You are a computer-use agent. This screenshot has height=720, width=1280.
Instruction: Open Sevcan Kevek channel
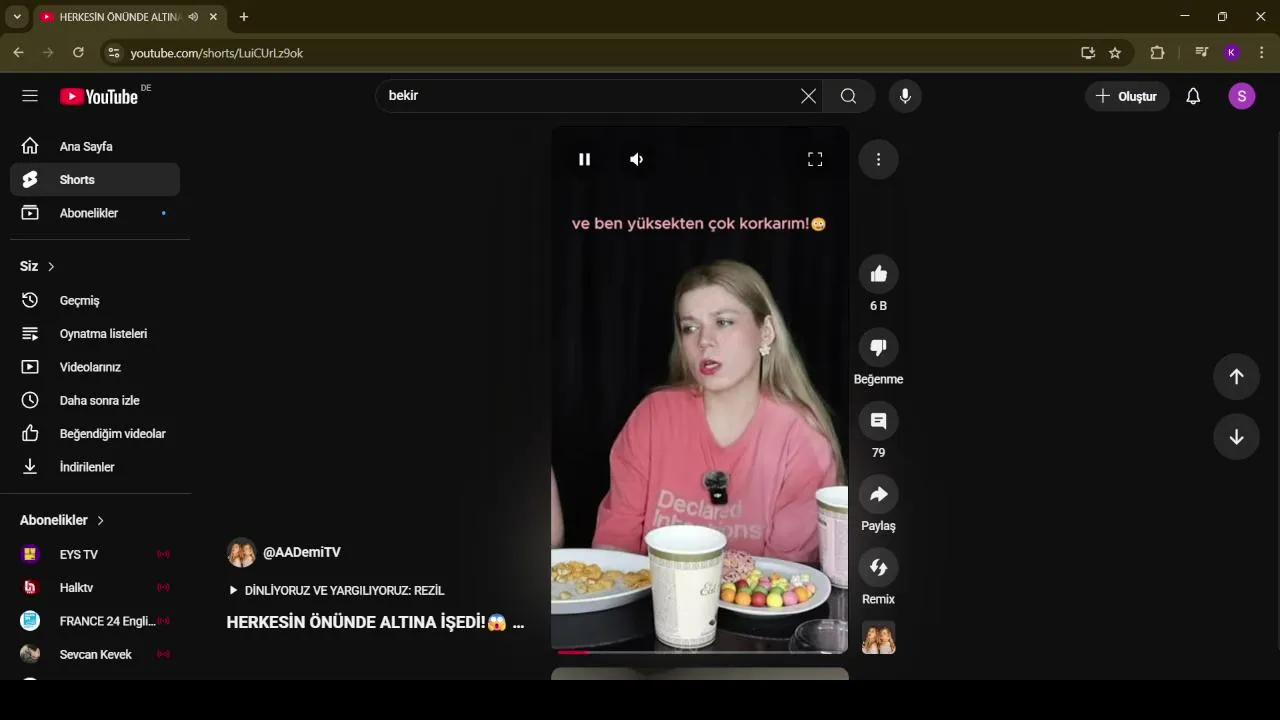pyautogui.click(x=95, y=654)
